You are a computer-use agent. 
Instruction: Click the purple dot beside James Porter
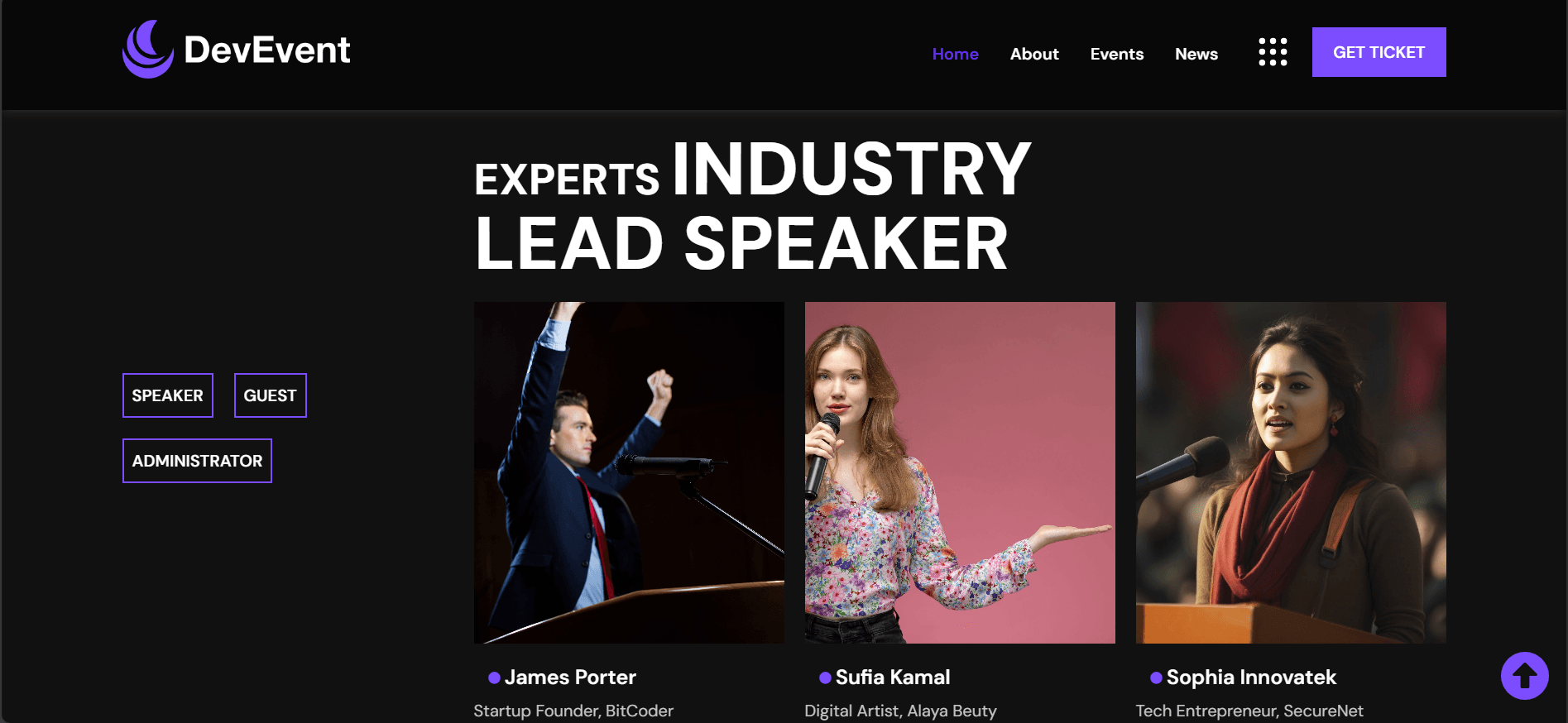coord(494,678)
